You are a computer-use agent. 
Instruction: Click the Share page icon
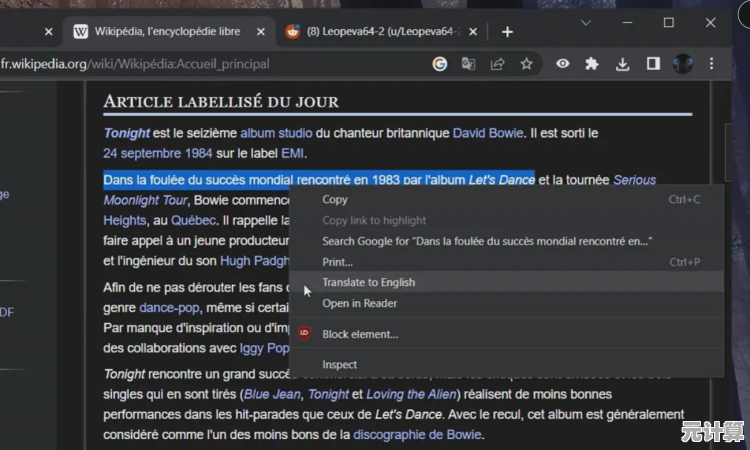pyautogui.click(x=497, y=64)
